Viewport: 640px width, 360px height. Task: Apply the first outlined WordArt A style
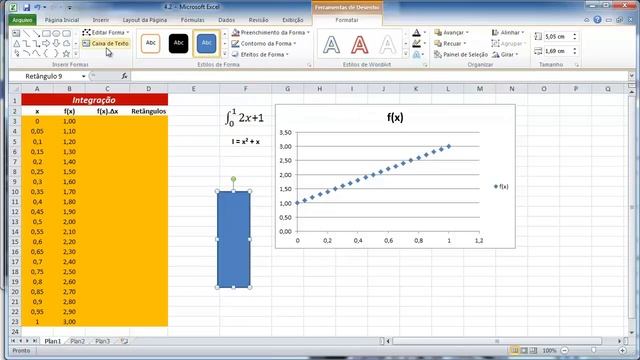point(331,44)
